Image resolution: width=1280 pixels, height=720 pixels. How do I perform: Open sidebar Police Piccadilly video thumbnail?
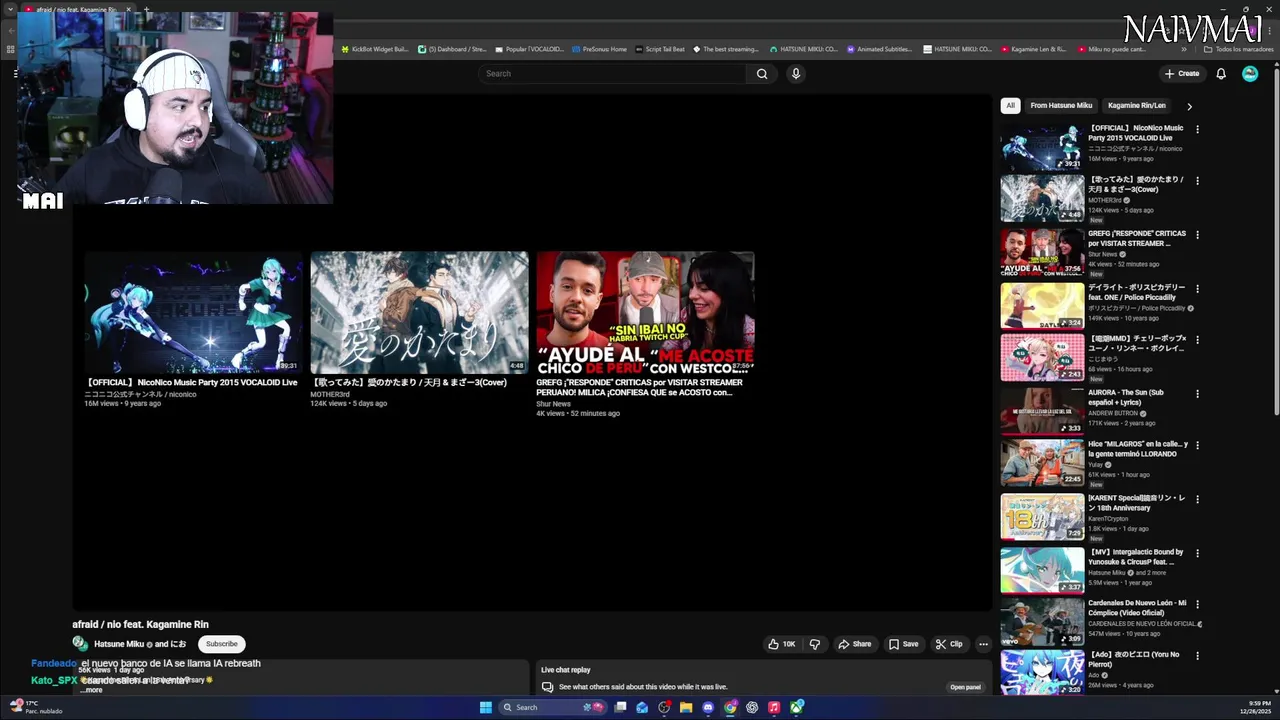pyautogui.click(x=1042, y=306)
